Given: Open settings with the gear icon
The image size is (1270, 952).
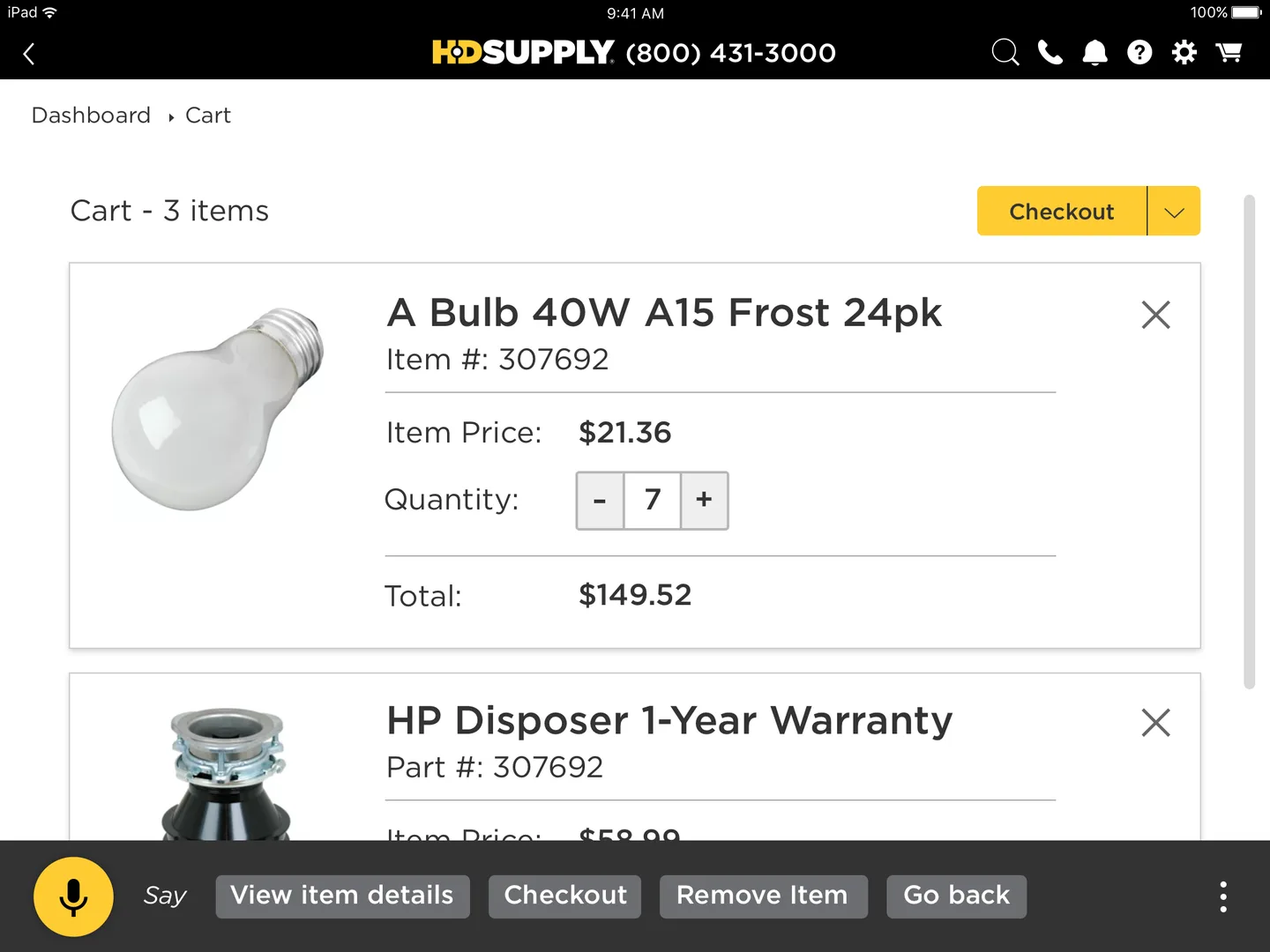Looking at the screenshot, I should point(1184,52).
